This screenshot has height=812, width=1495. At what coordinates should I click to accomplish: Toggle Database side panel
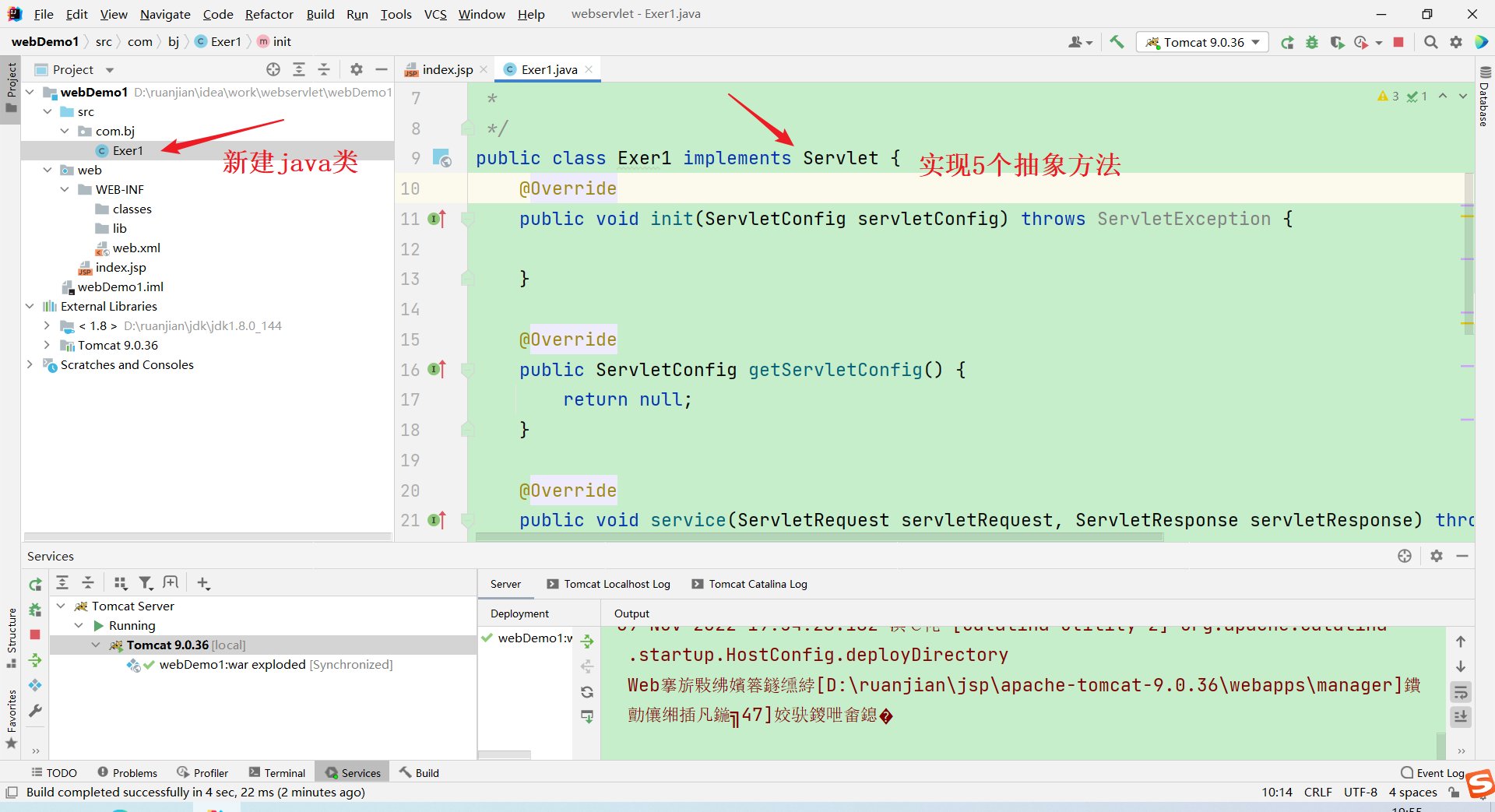tap(1484, 97)
